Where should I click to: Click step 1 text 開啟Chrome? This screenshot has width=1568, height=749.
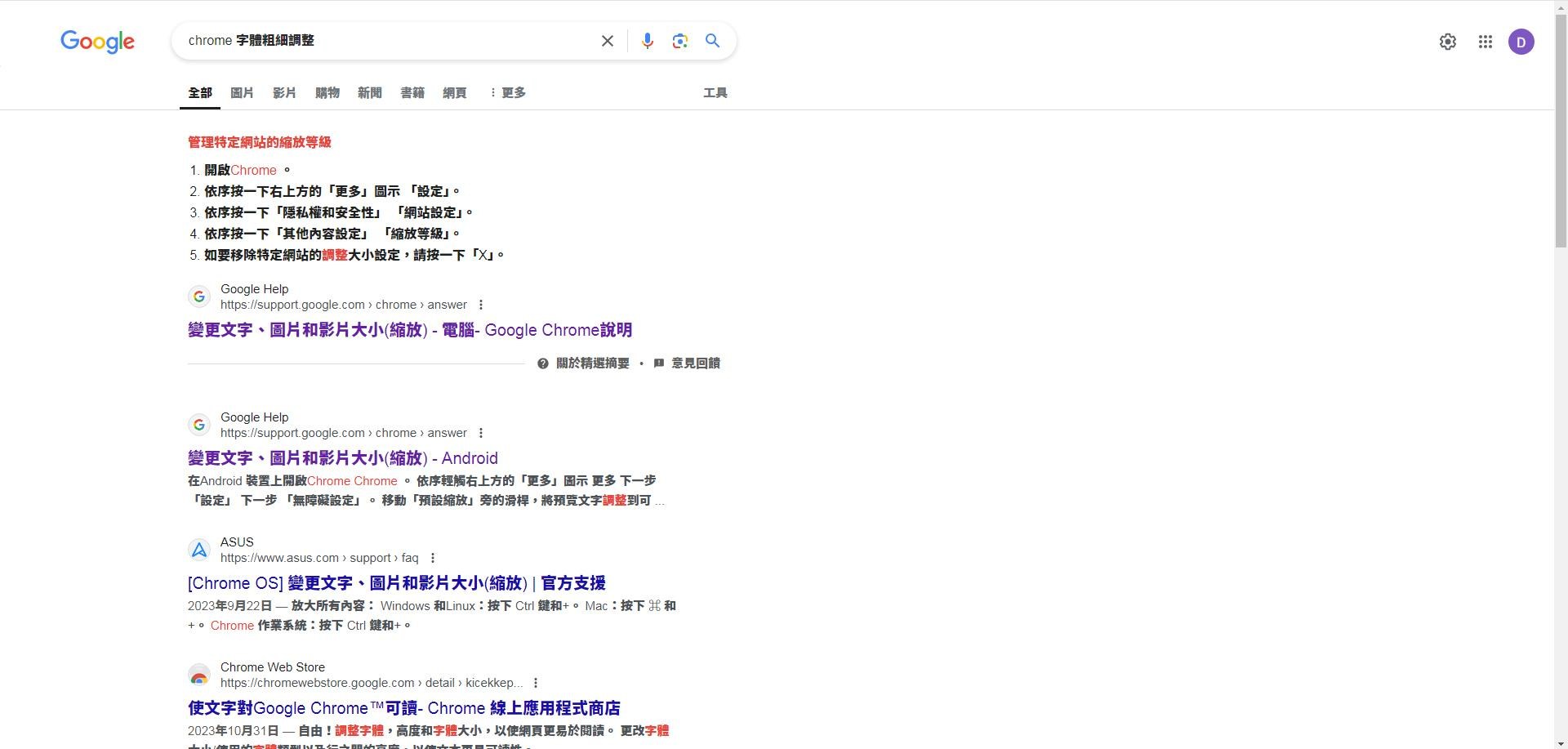[x=247, y=170]
